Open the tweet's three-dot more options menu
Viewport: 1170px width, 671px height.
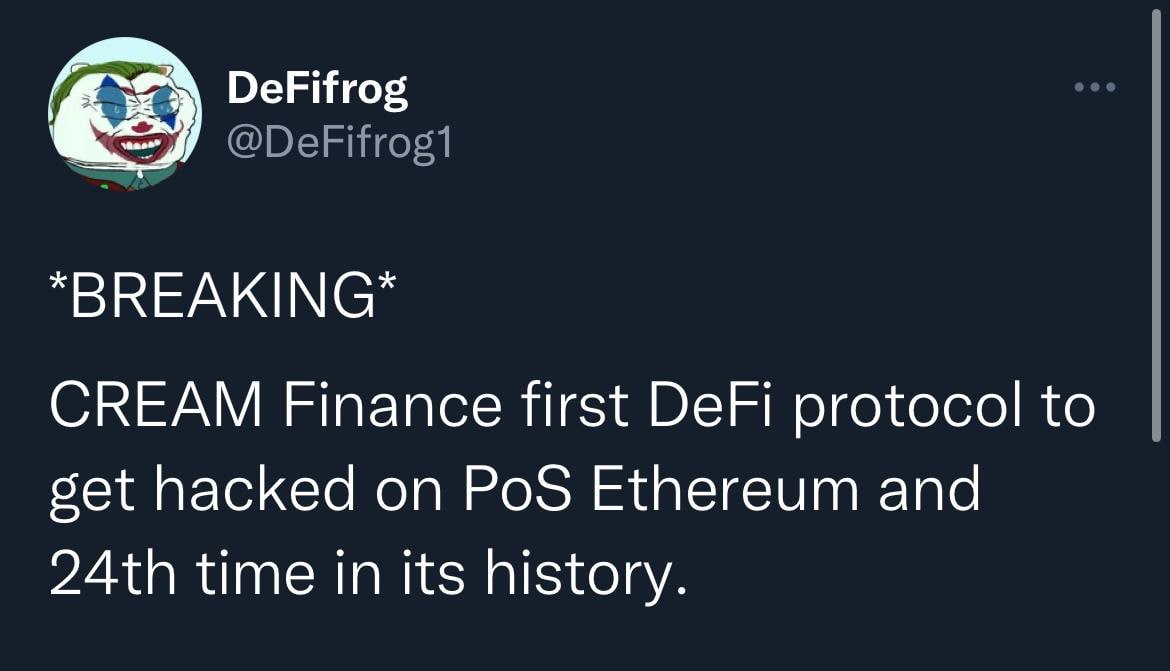[1094, 88]
